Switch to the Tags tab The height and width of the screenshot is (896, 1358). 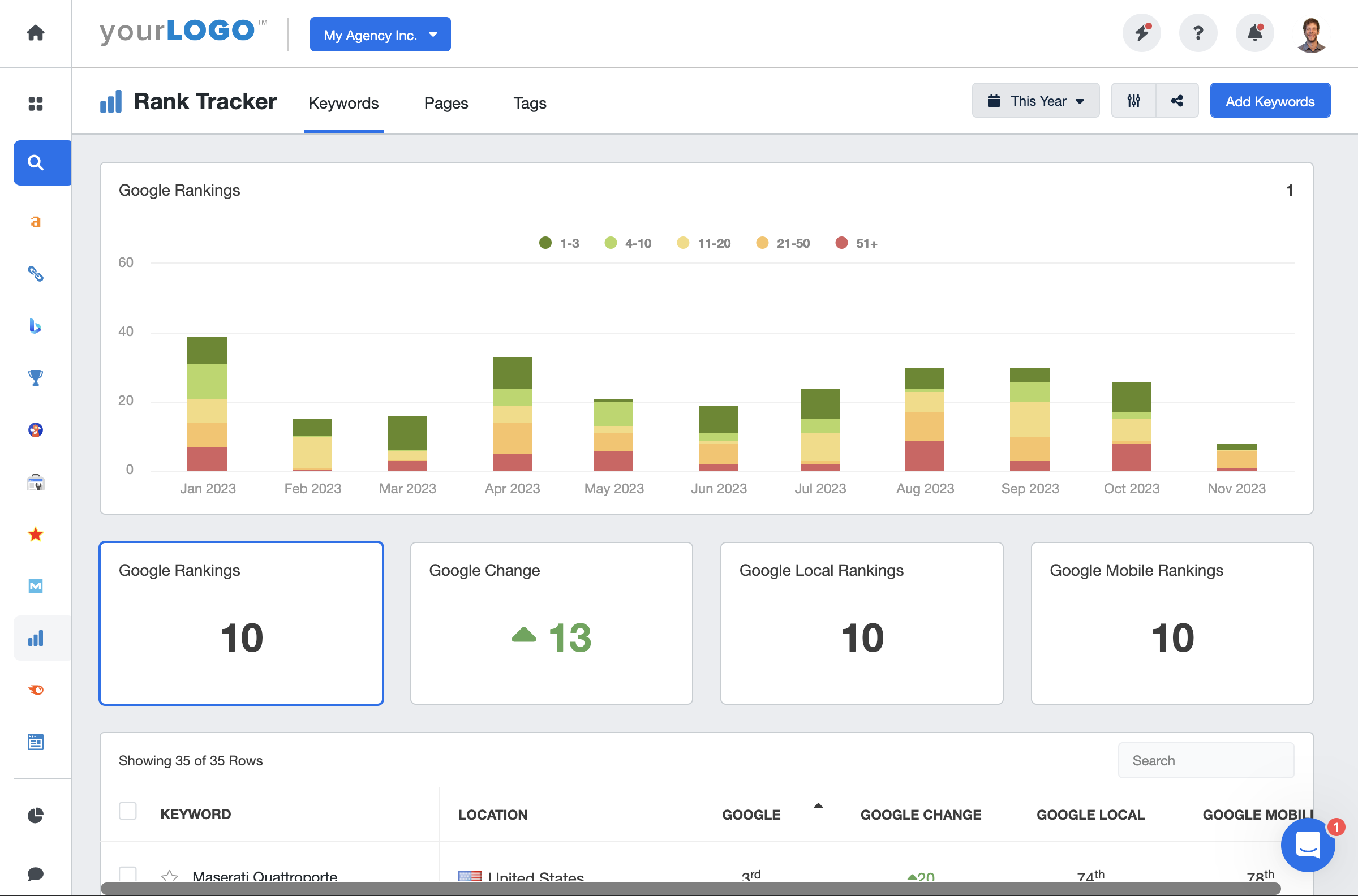[529, 102]
